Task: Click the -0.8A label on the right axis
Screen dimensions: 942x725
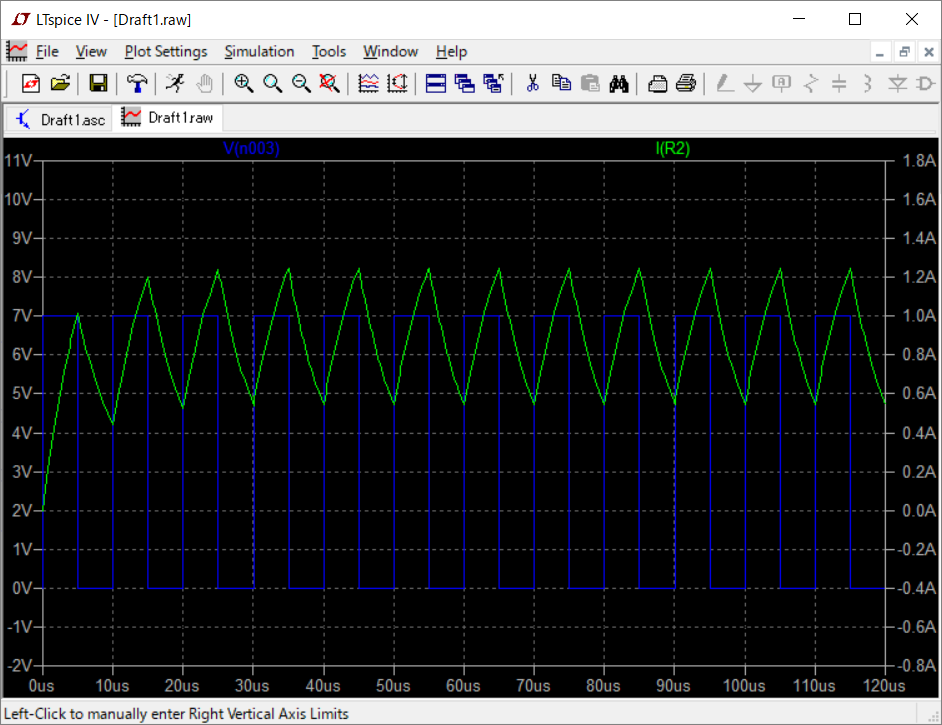Action: tap(917, 666)
